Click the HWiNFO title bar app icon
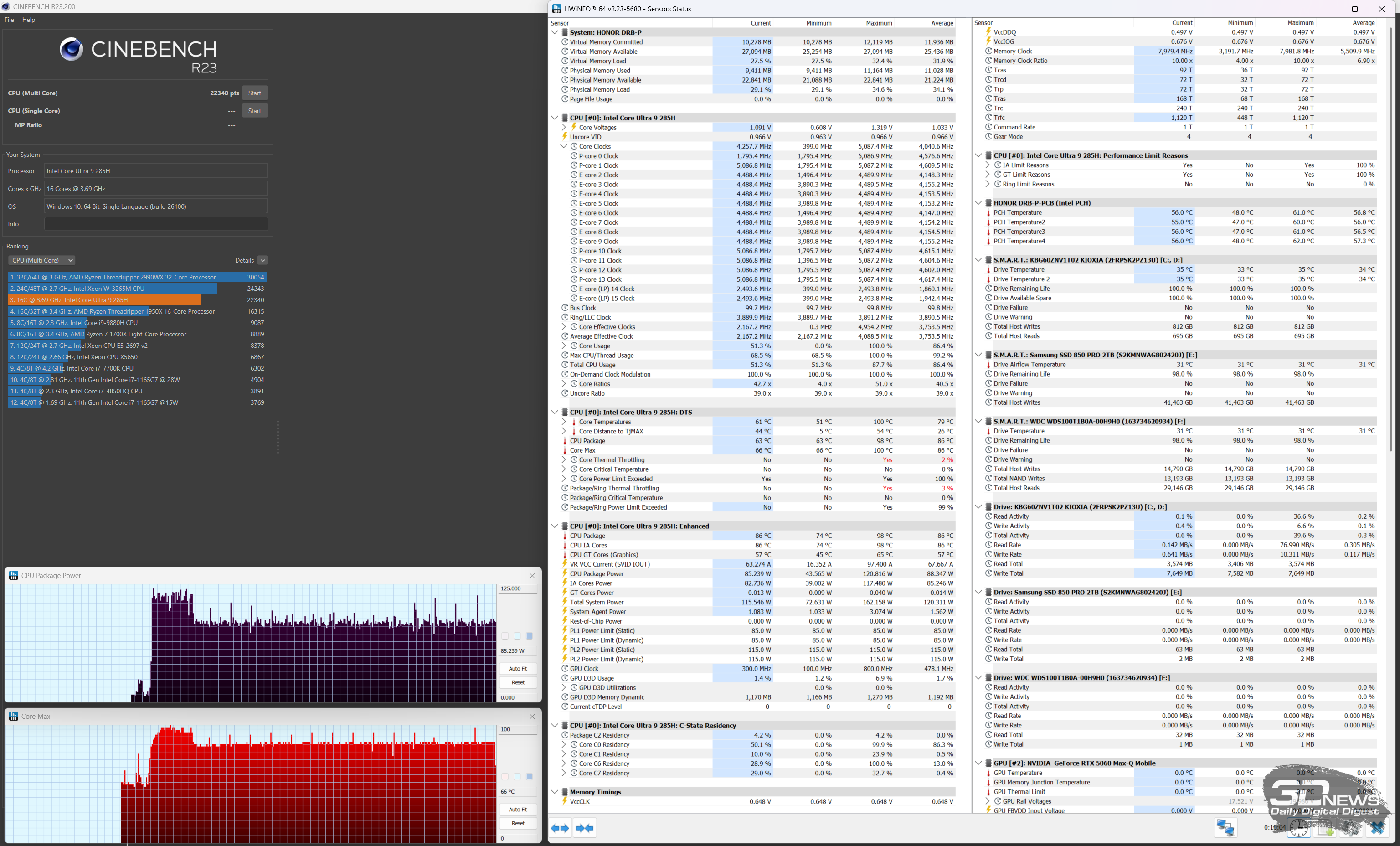 pos(557,9)
